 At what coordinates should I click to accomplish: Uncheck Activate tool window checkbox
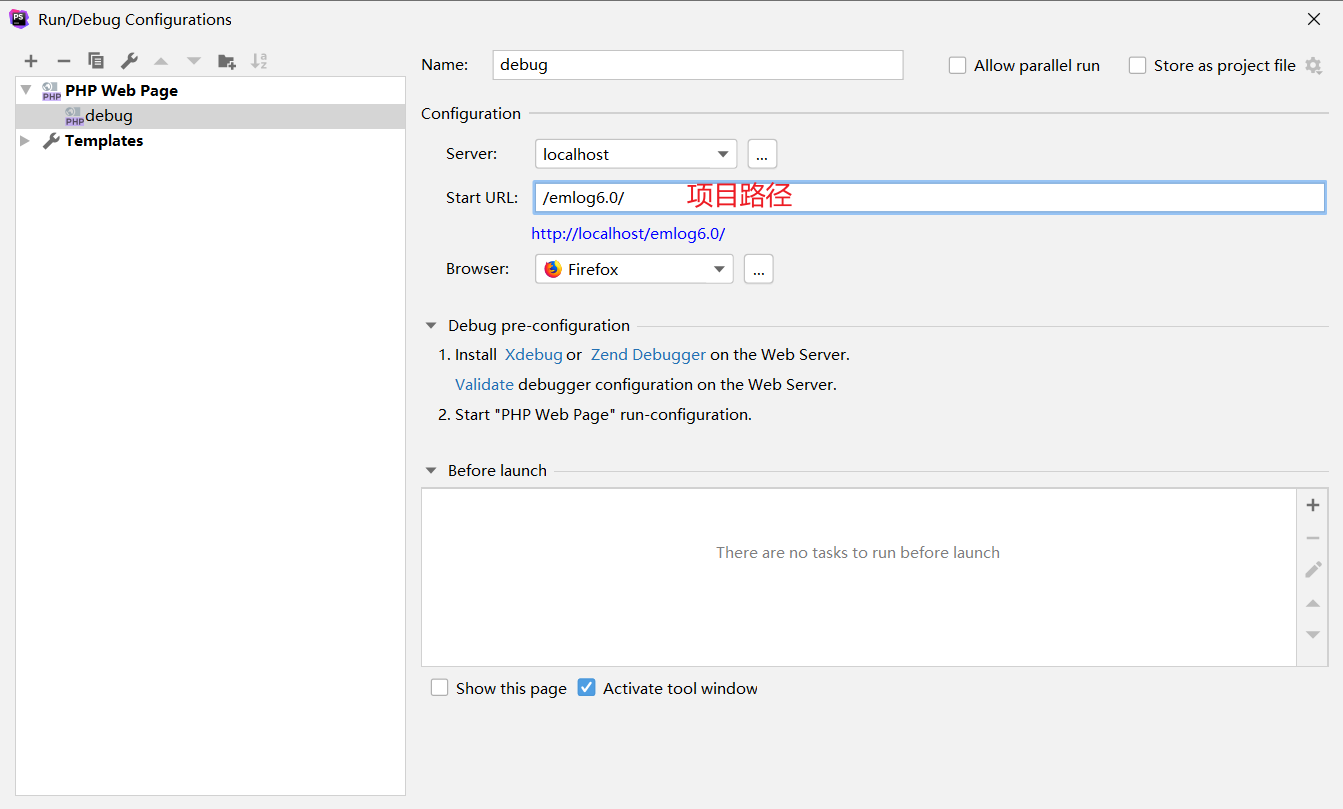tap(587, 688)
